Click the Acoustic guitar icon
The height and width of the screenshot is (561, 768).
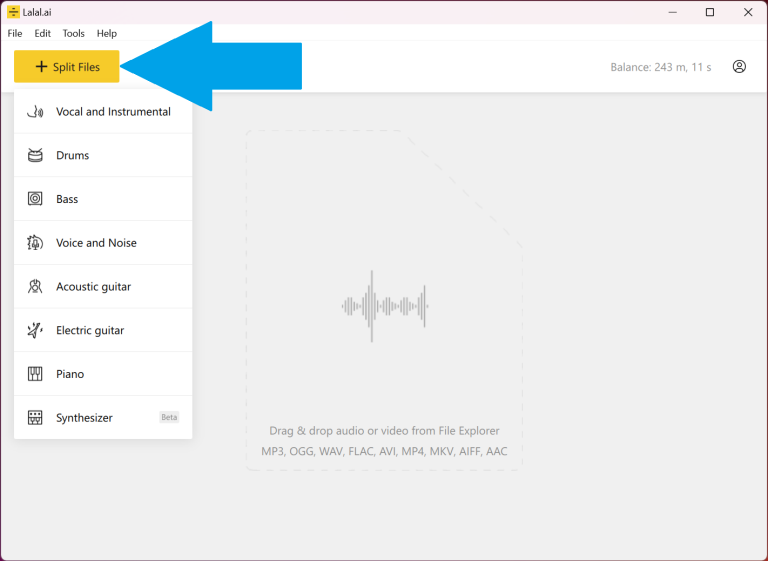click(x=35, y=287)
